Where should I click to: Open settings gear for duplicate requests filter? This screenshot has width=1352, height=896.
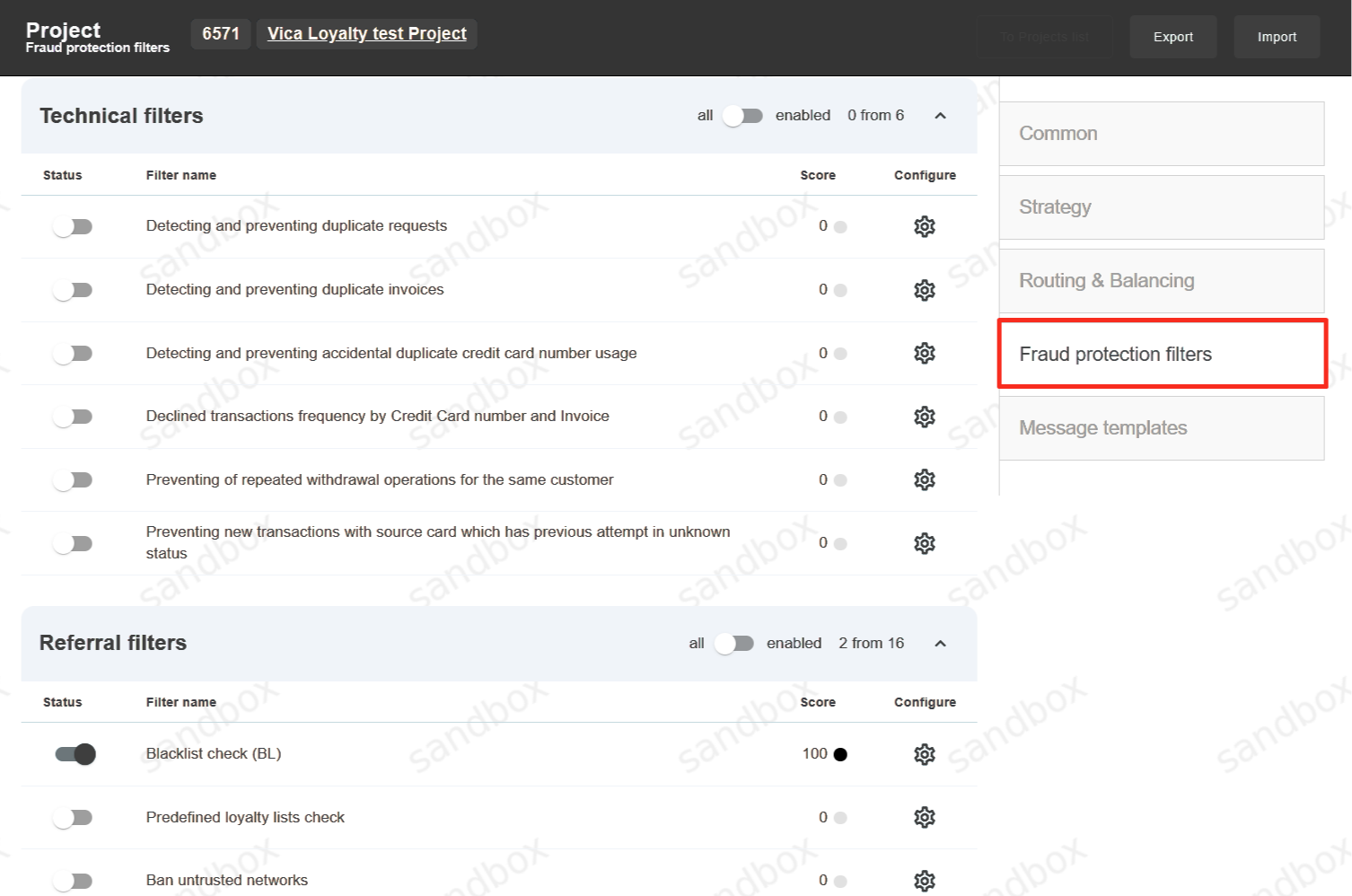tap(924, 226)
